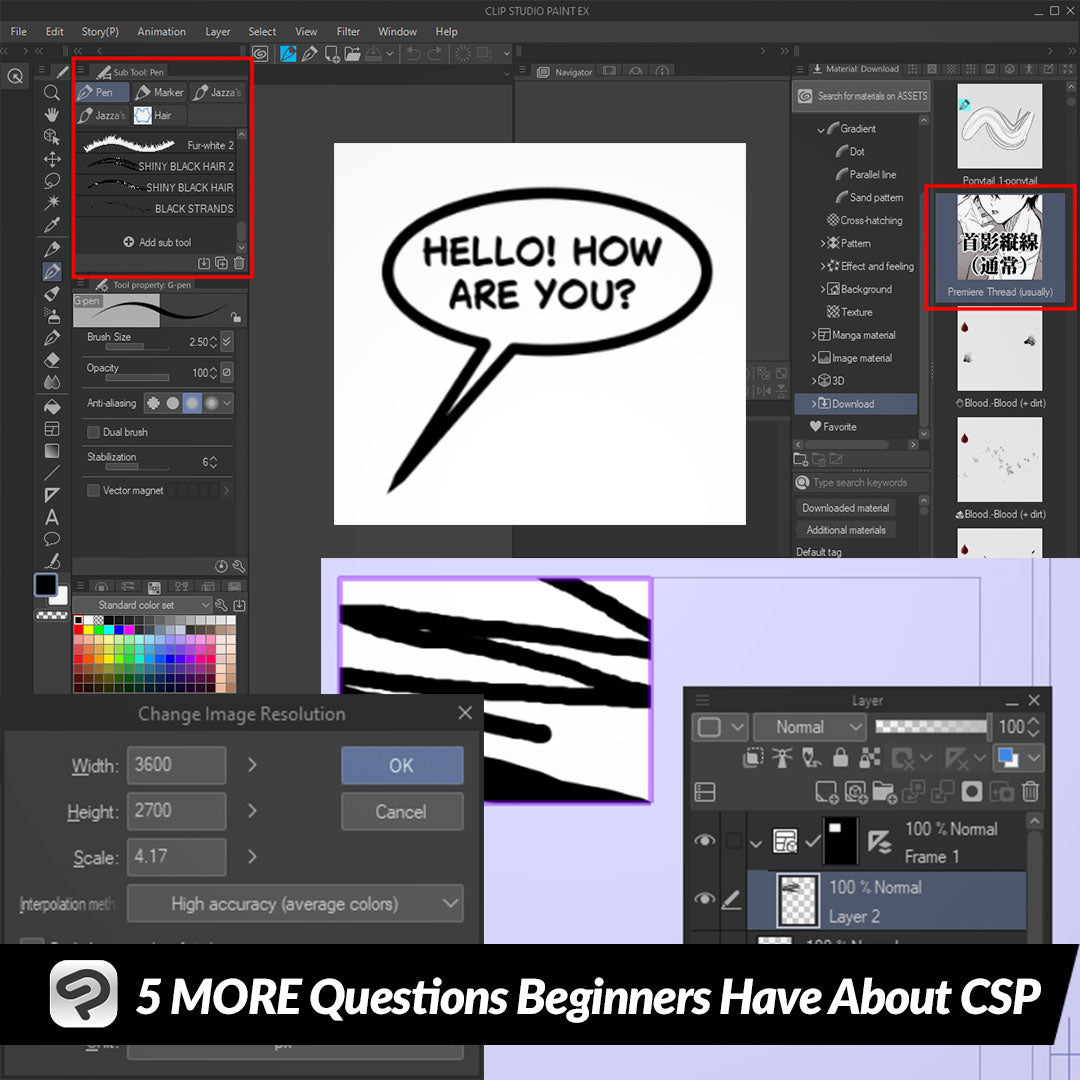This screenshot has width=1080, height=1080.
Task: Tick the Vector magnet checkbox
Action: [x=94, y=491]
